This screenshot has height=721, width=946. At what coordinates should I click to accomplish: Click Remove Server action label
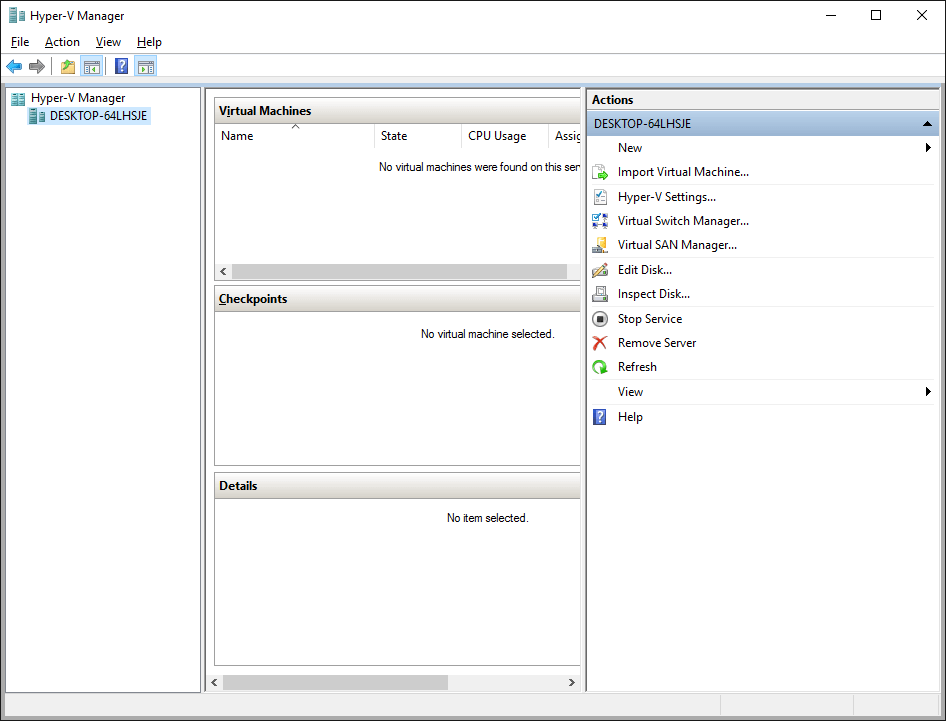pos(656,343)
